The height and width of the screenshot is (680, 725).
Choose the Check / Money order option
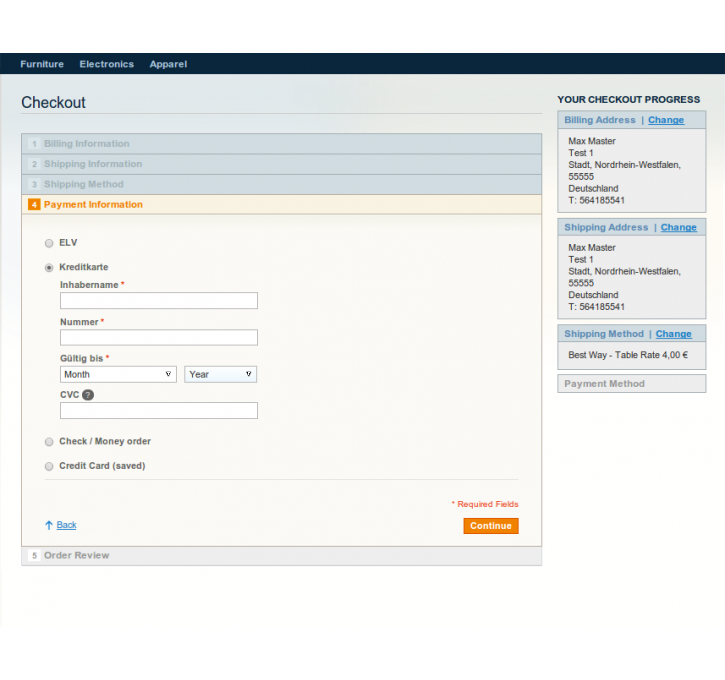pos(49,442)
